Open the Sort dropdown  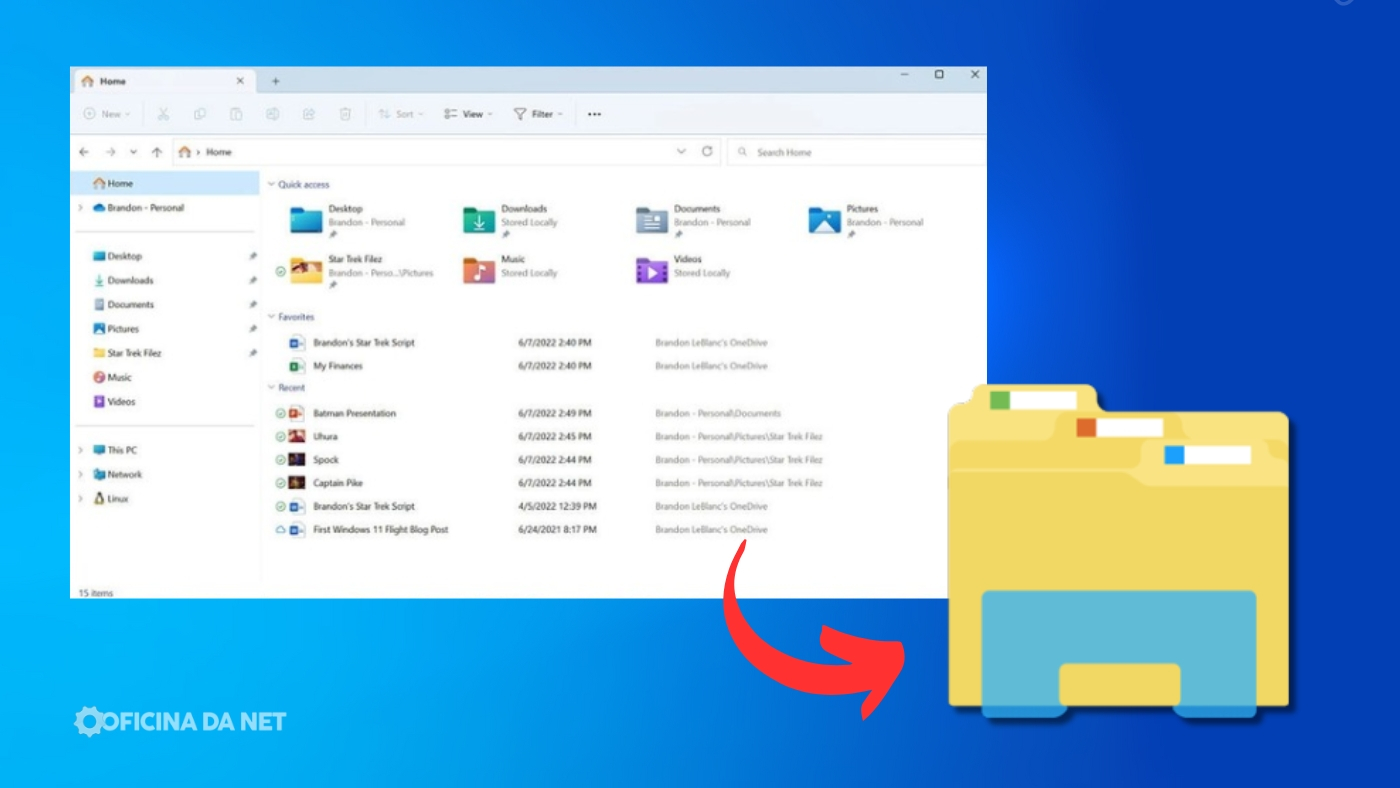tap(401, 113)
